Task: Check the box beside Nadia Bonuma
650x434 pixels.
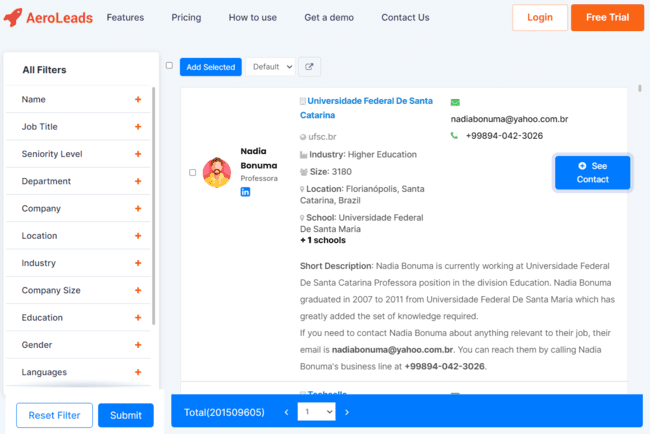Action: [x=192, y=172]
